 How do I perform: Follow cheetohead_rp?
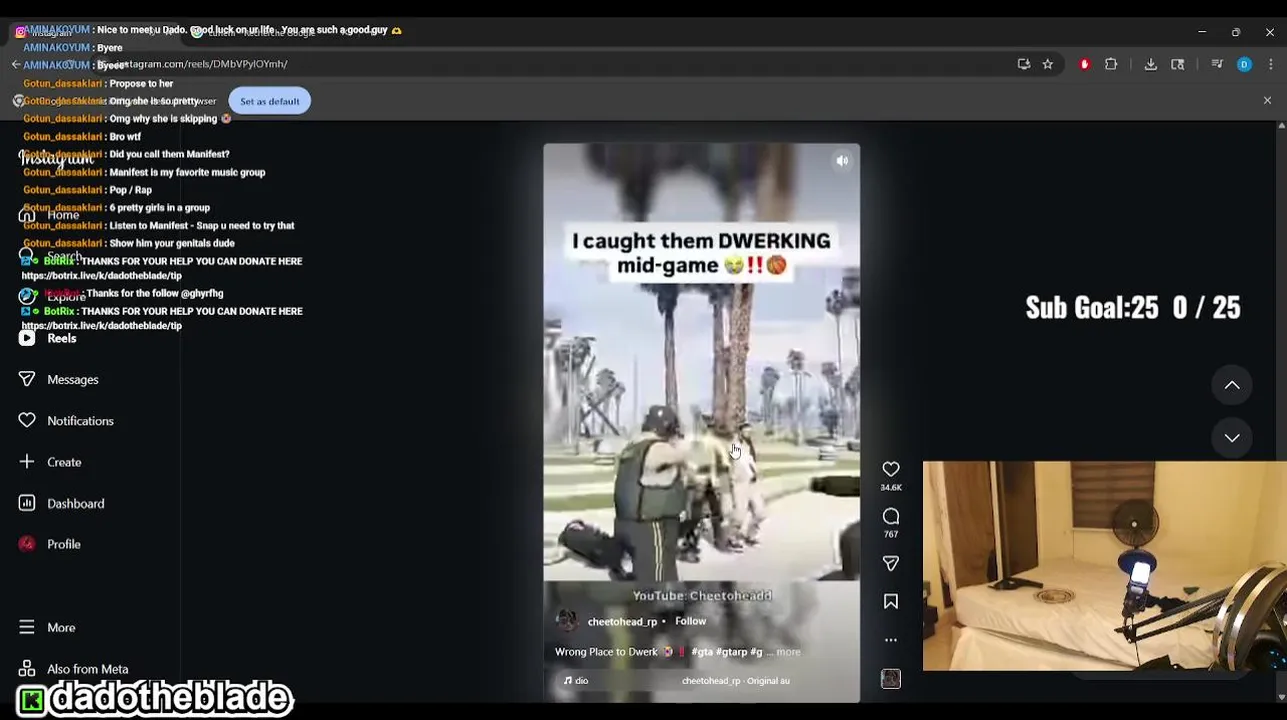[x=690, y=621]
